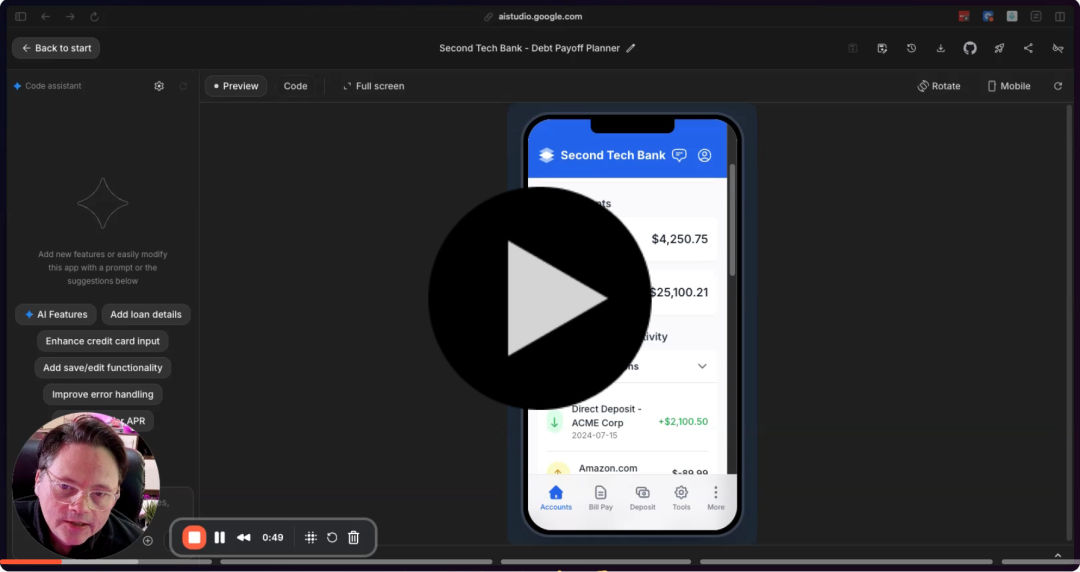Open chat icon in bank app header

tap(679, 155)
